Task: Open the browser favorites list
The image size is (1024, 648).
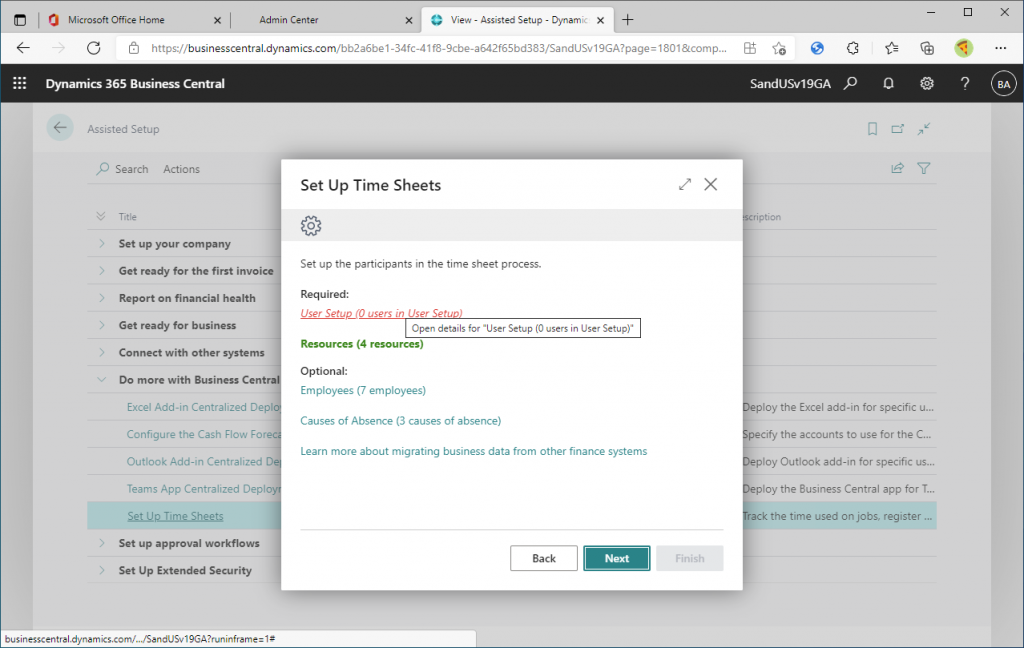Action: 891,48
